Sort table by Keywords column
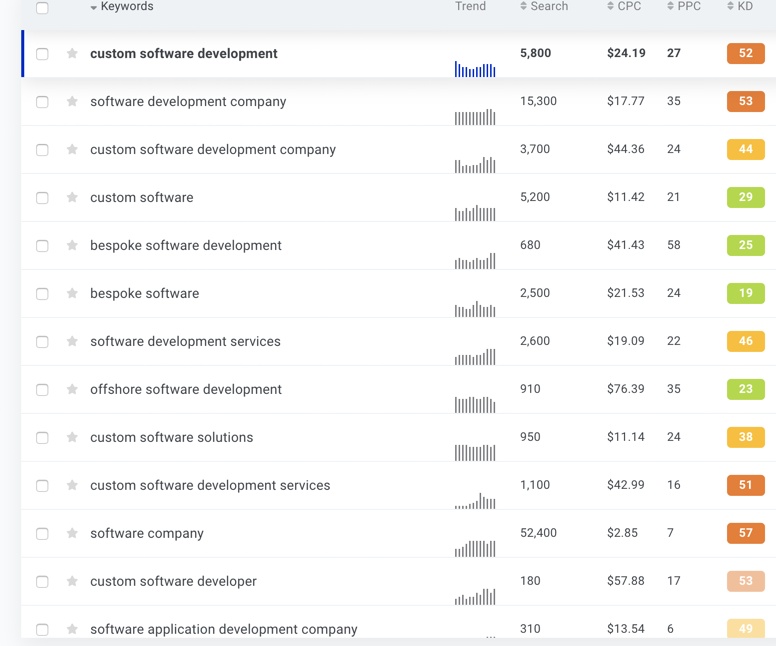The image size is (776, 646). coord(126,7)
